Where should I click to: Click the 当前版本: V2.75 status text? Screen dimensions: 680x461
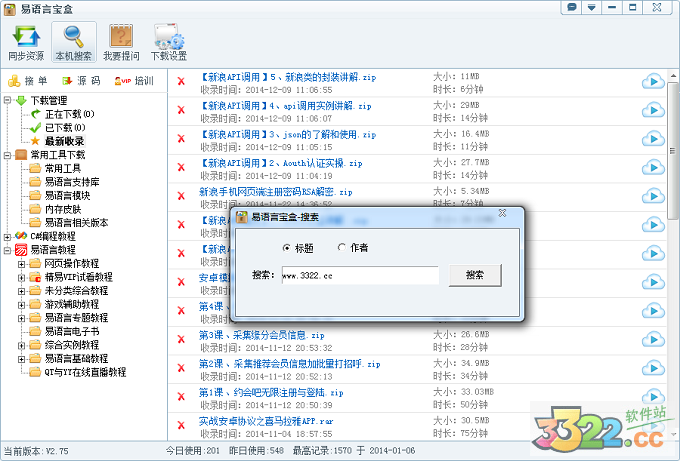pyautogui.click(x=36, y=451)
